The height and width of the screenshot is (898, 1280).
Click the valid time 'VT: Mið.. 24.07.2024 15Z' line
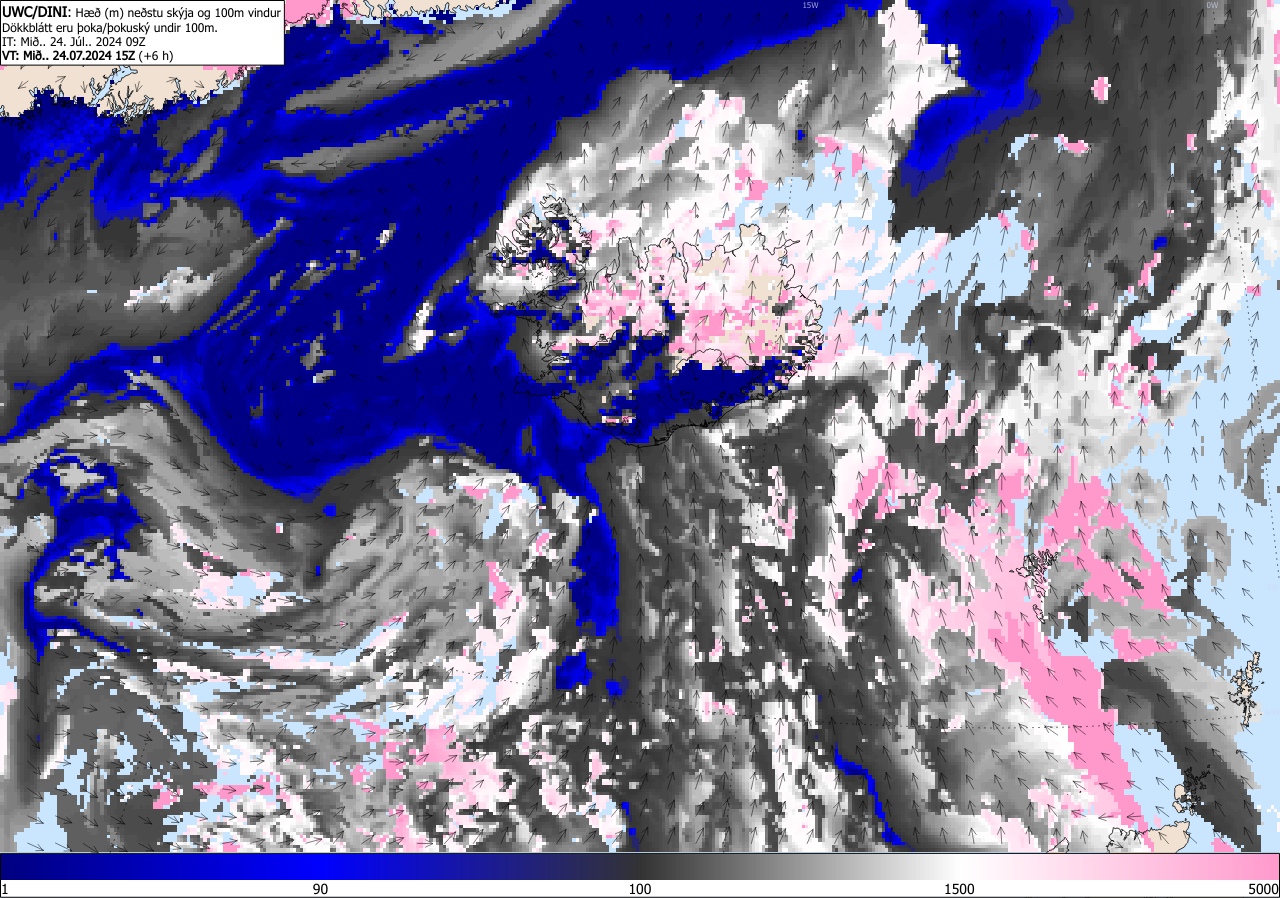(87, 56)
